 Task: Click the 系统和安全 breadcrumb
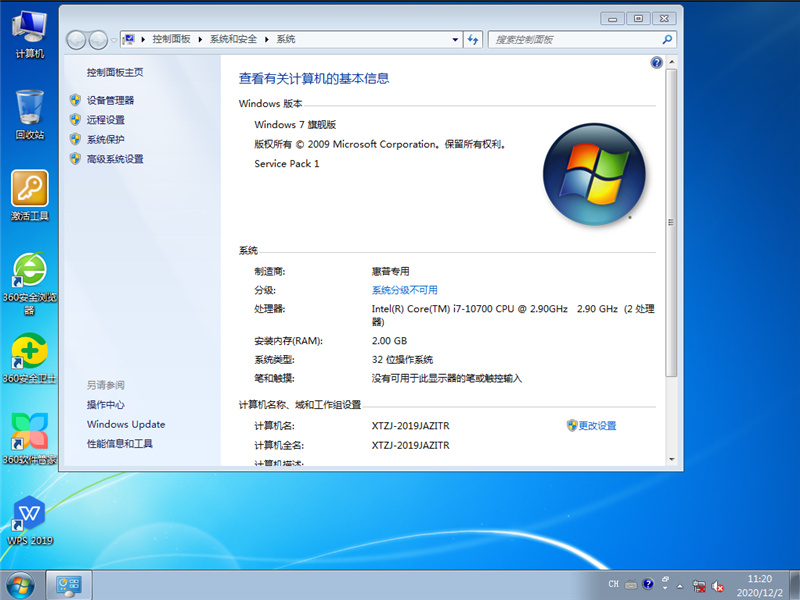[x=233, y=39]
